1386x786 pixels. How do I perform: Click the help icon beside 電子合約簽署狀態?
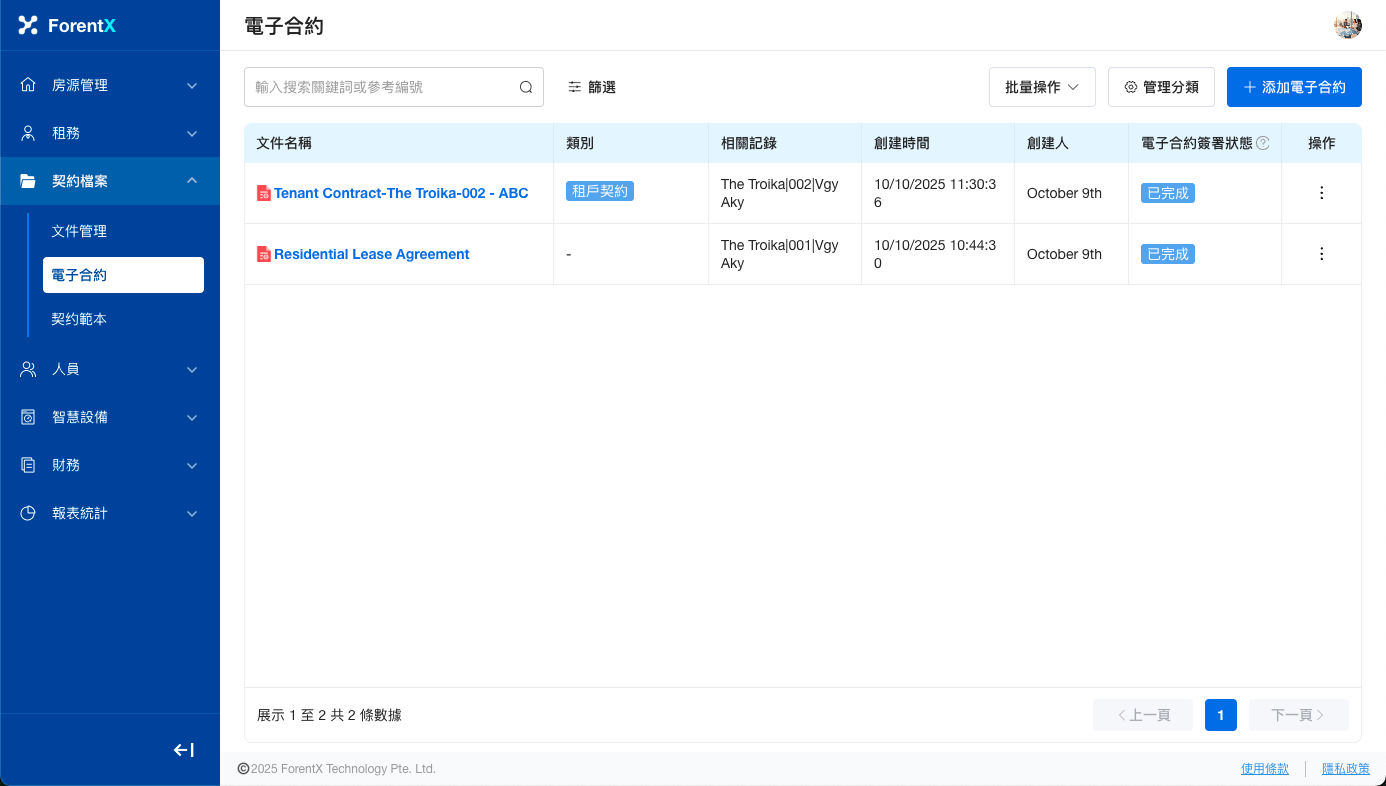[x=1263, y=143]
